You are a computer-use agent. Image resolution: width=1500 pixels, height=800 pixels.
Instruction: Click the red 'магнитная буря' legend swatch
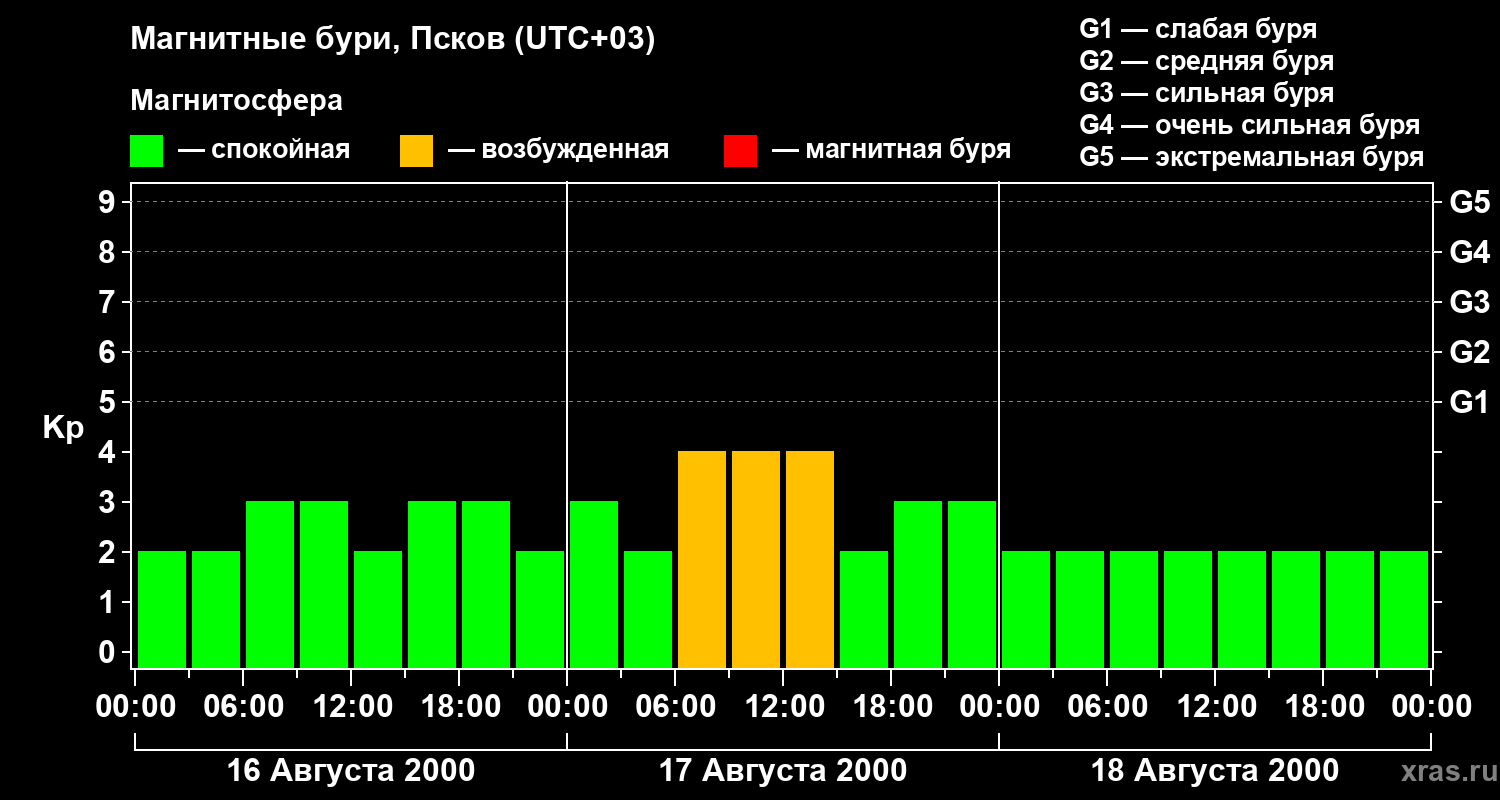(x=740, y=151)
